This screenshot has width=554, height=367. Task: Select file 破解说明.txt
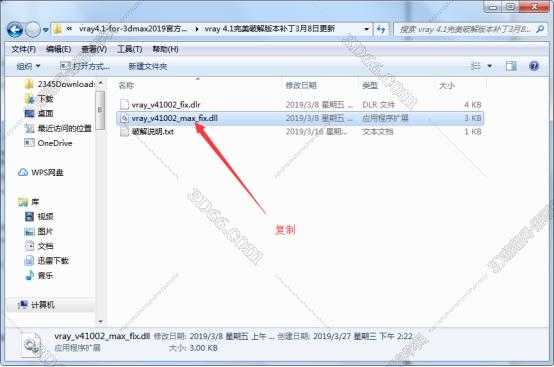[x=153, y=131]
